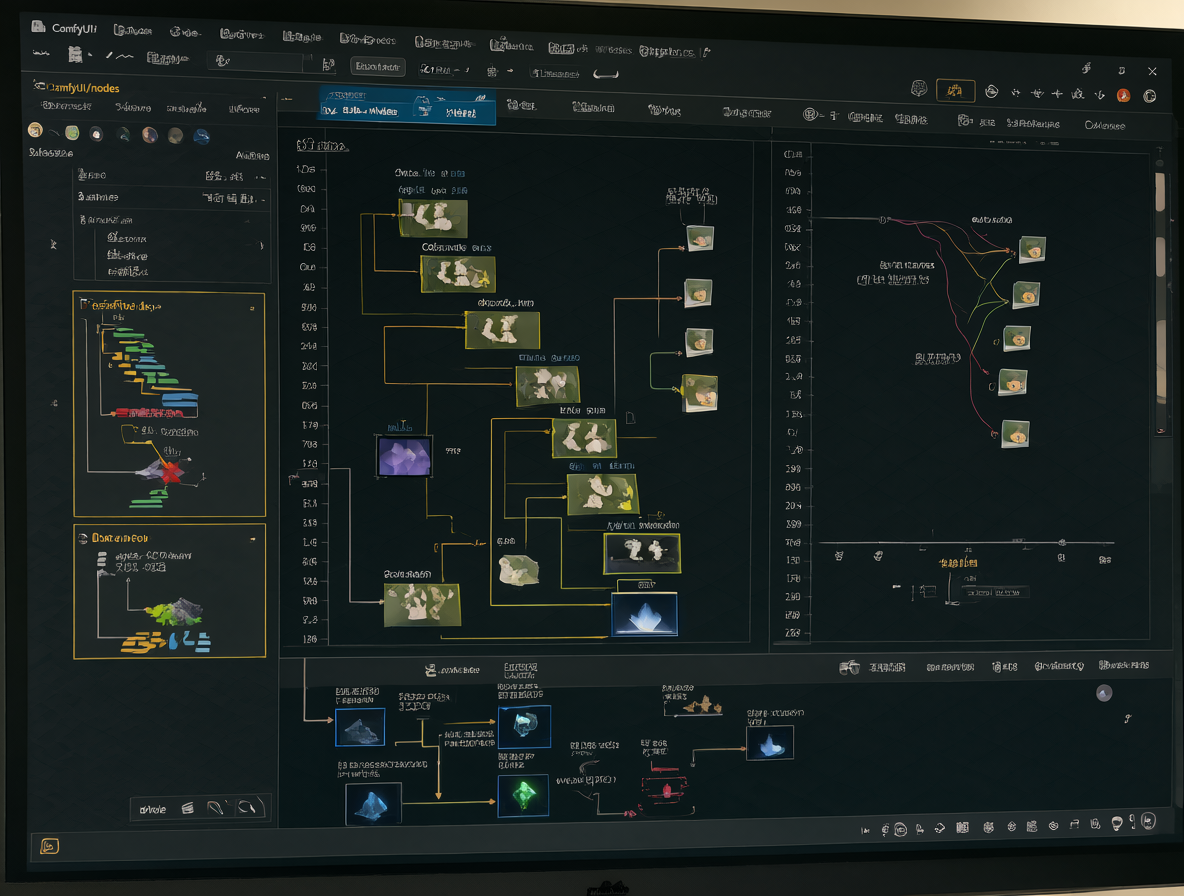This screenshot has height=896, width=1184.
Task: Collapse the upper orange-bordered panel via its corner arrow
Action: pos(252,309)
